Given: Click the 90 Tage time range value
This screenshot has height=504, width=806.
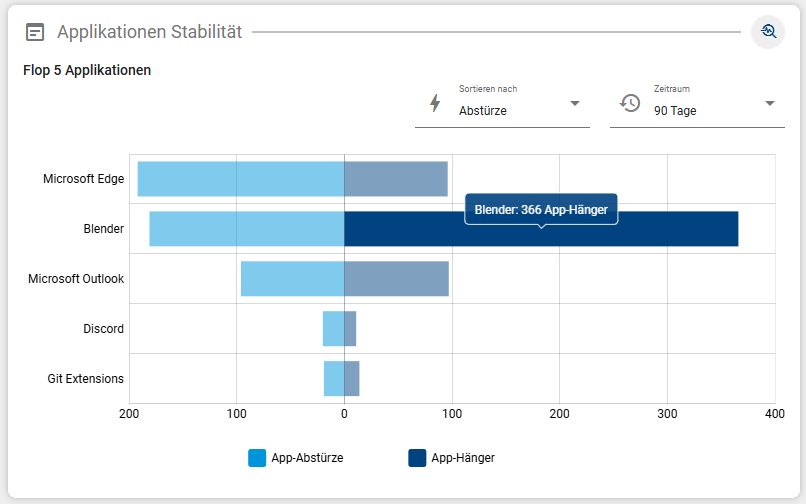Looking at the screenshot, I should click(x=675, y=111).
